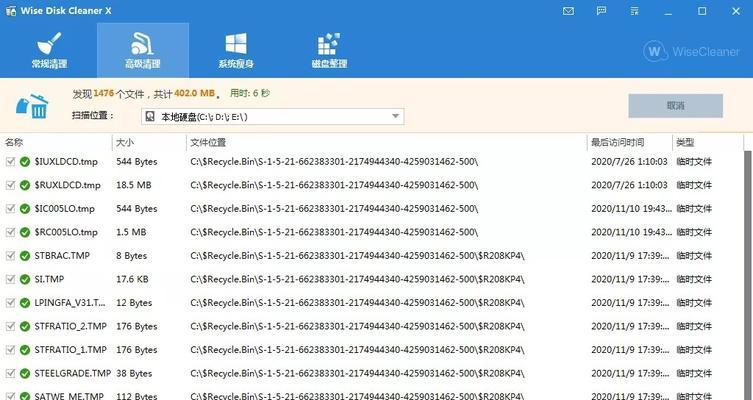Click the dropdown arrow of scan location
Screen dimensions: 753x400
coord(395,117)
